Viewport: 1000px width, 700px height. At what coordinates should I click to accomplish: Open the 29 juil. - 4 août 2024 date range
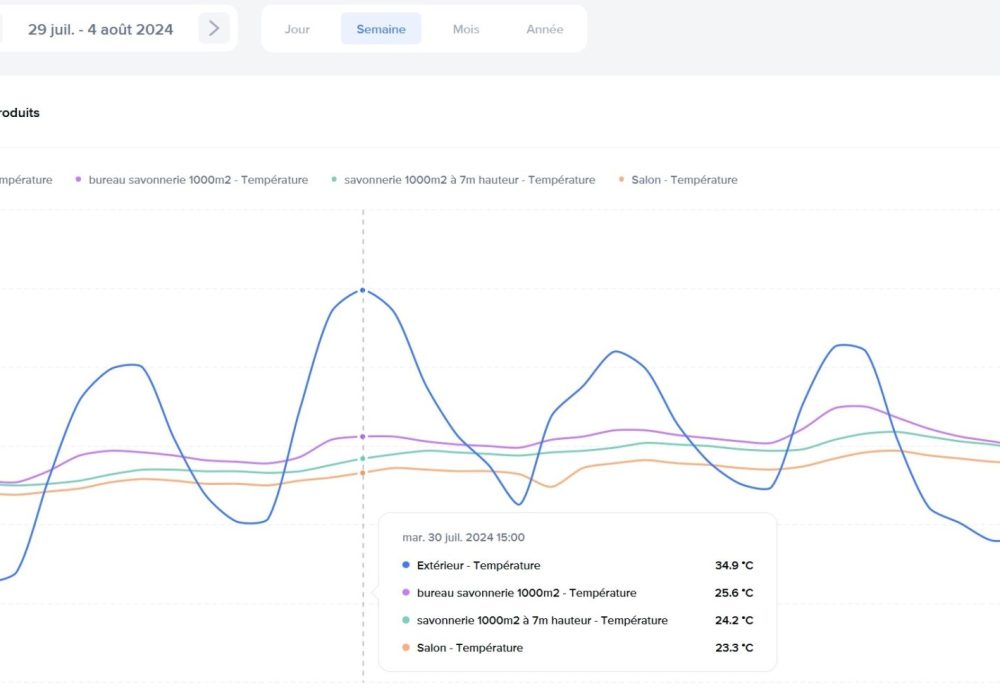pyautogui.click(x=100, y=29)
